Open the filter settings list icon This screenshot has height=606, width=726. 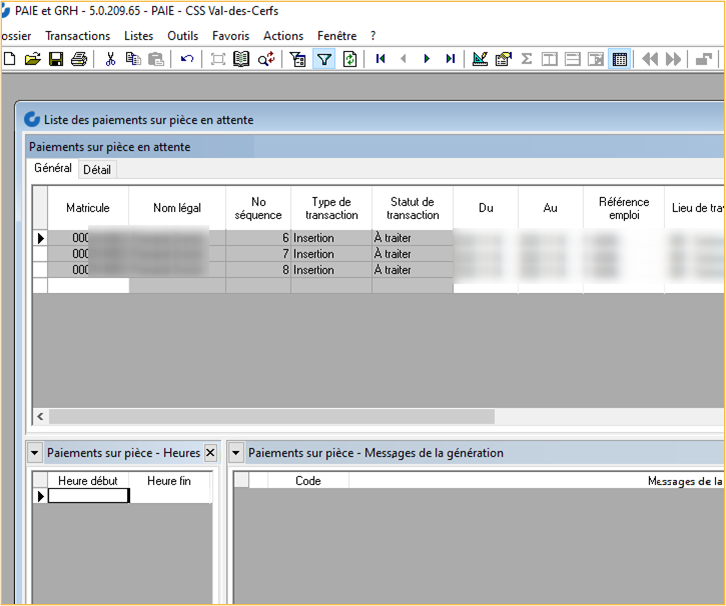pos(298,59)
